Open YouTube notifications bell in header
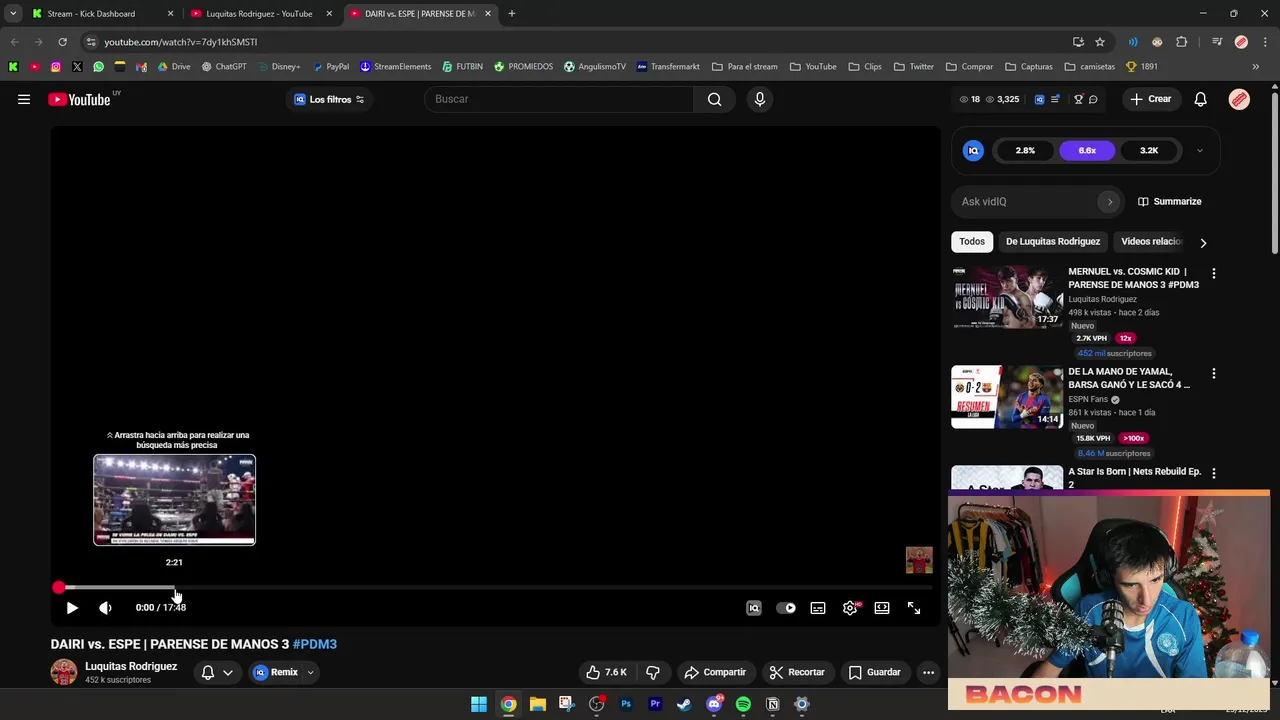 pyautogui.click(x=1201, y=99)
